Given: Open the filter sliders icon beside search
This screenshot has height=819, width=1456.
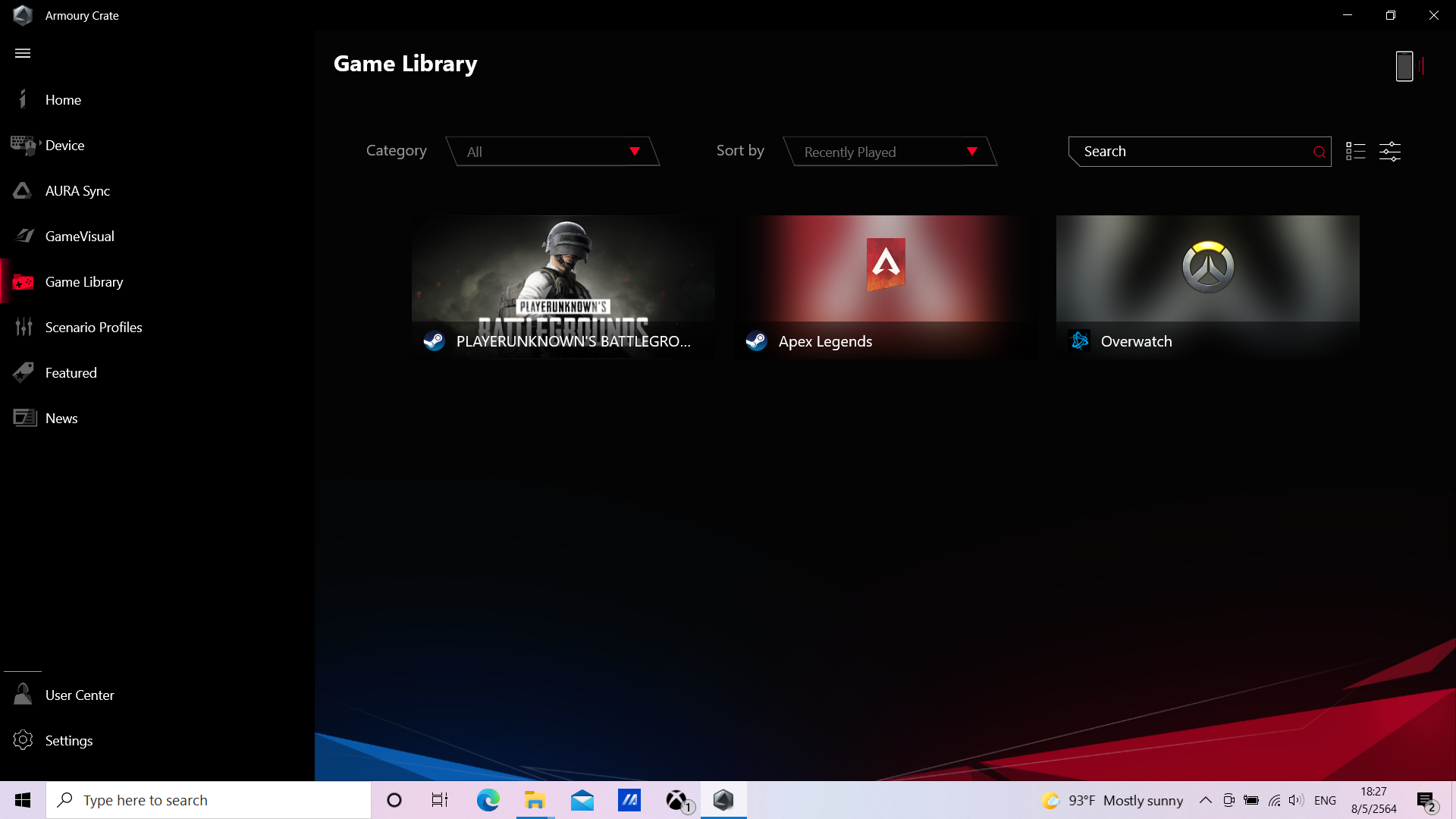Looking at the screenshot, I should click(x=1390, y=151).
